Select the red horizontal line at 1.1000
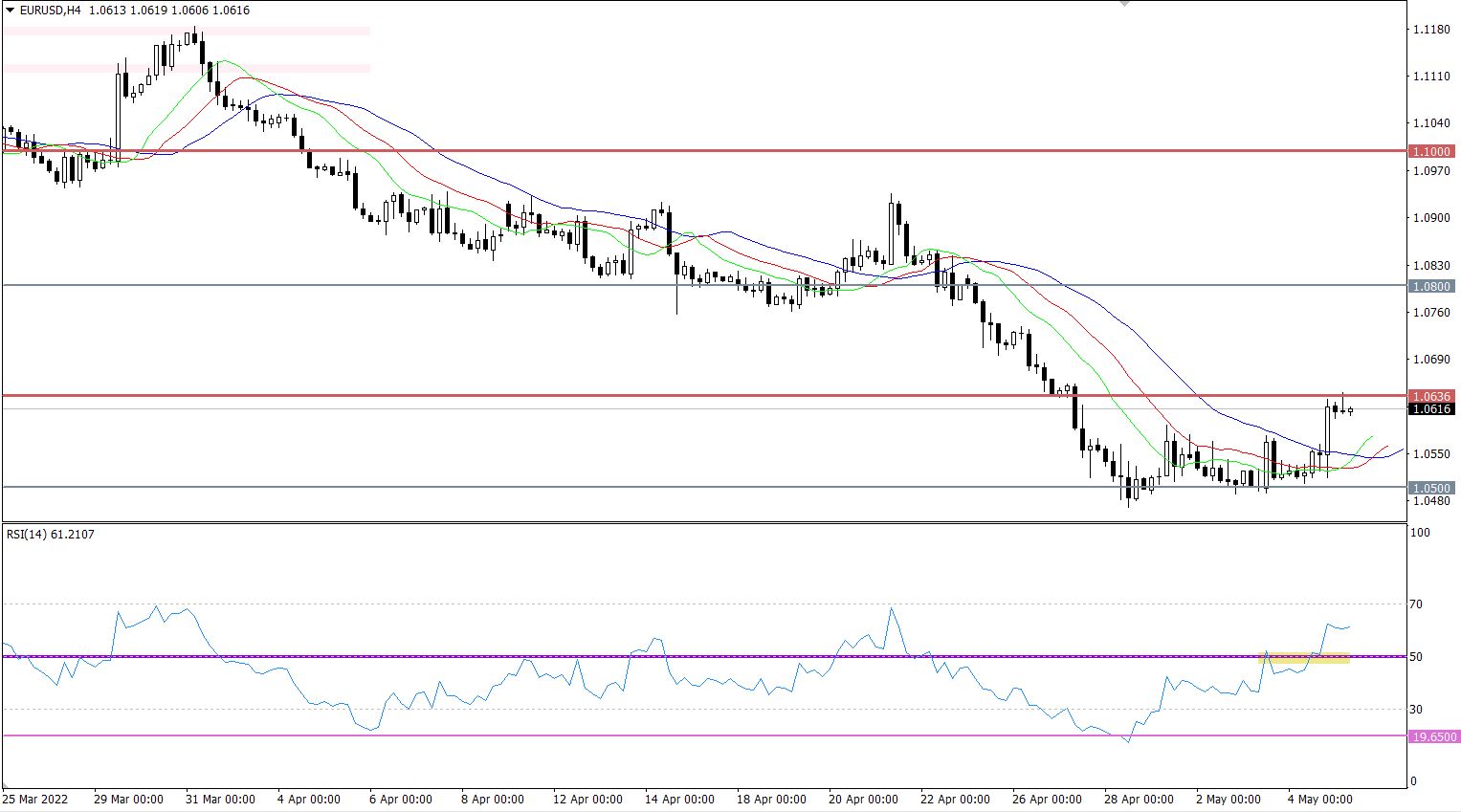Image resolution: width=1461 pixels, height=812 pixels. pos(704,150)
